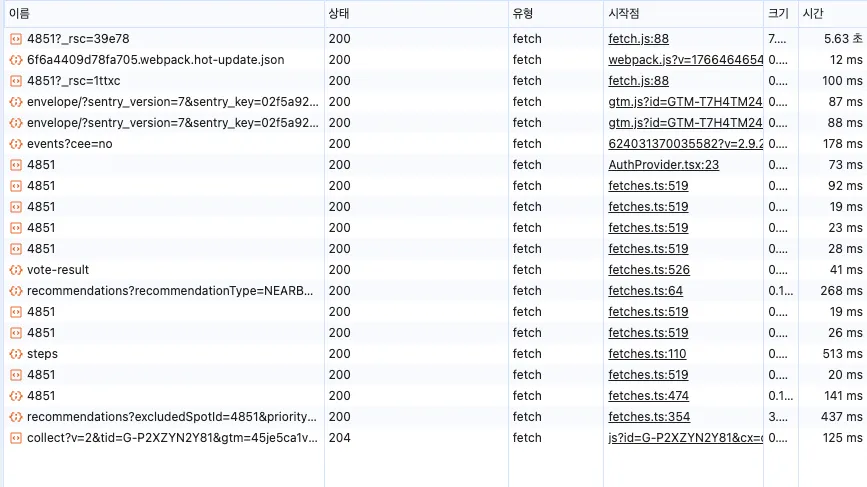Sort by the 이름 column header
The height and width of the screenshot is (487, 867).
click(20, 13)
